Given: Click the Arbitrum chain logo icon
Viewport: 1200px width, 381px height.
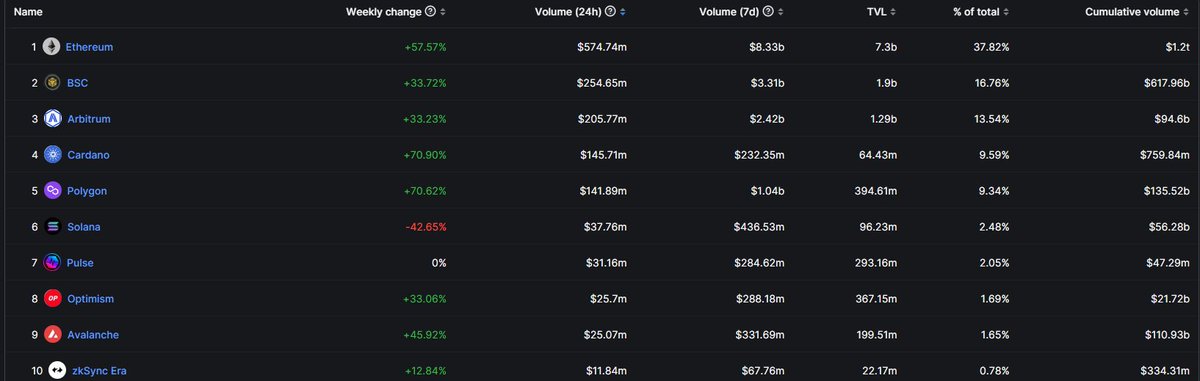Looking at the screenshot, I should tap(51, 119).
